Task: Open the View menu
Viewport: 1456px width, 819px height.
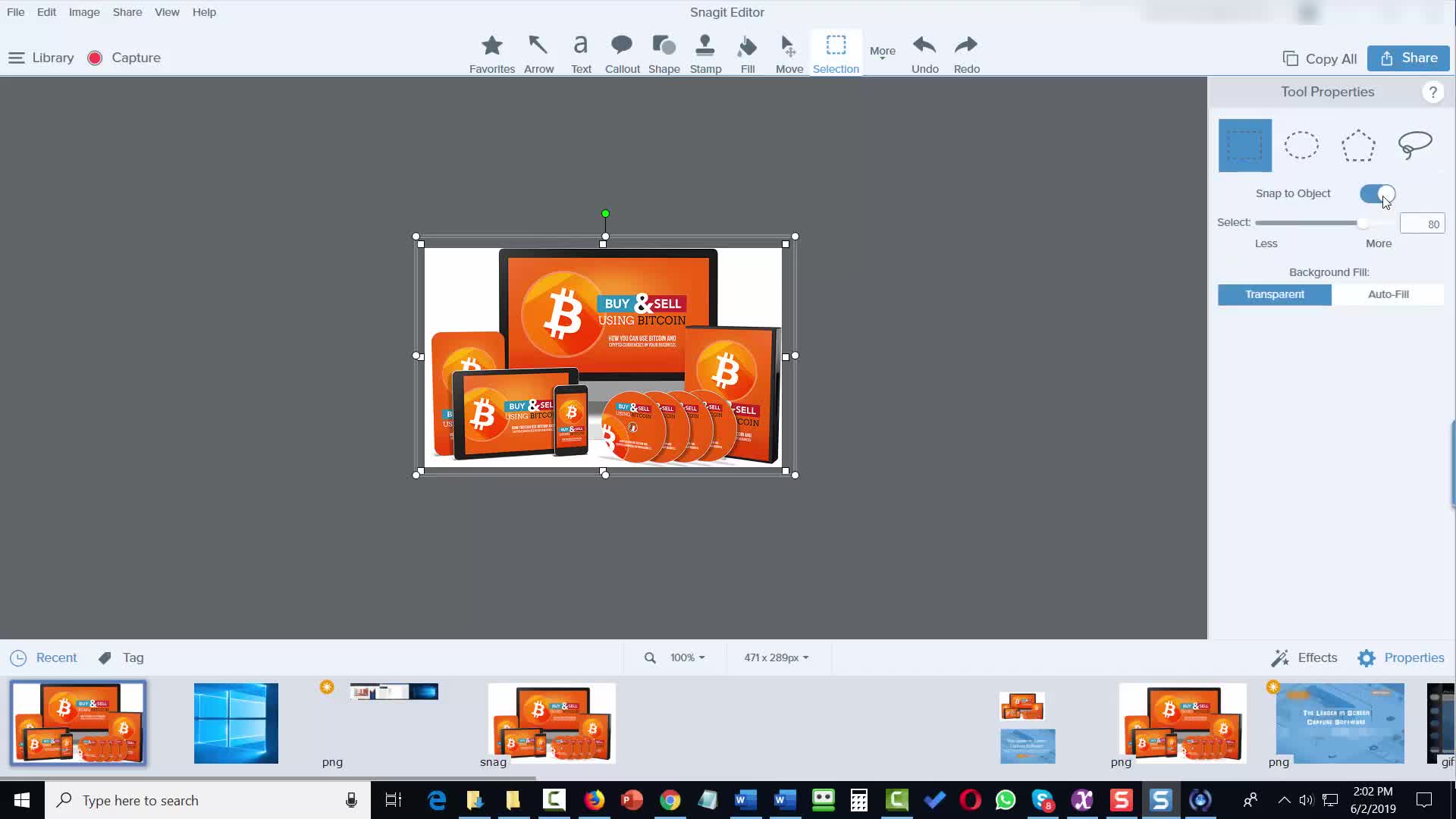Action: pos(167,12)
